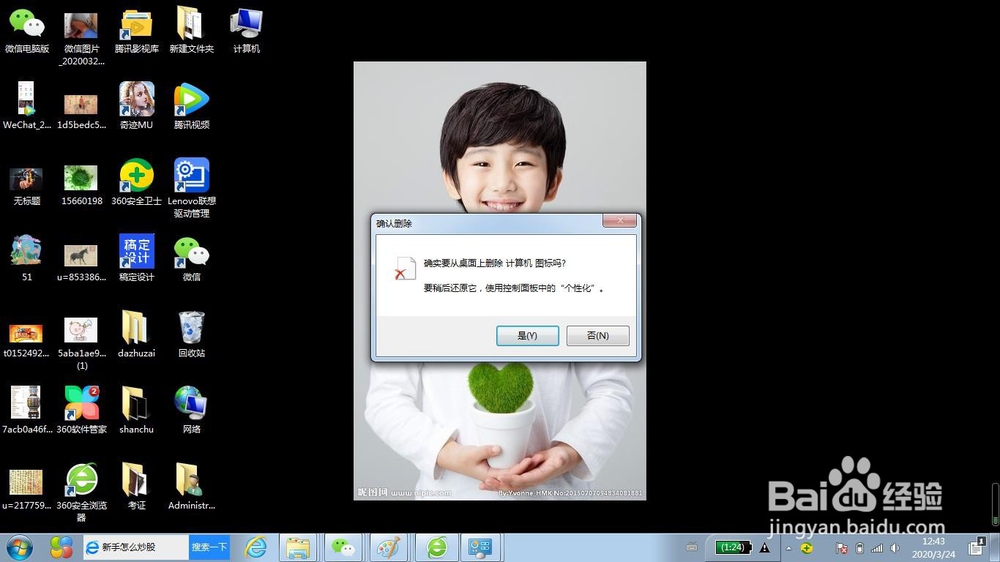Select the 7acb0a46f image file

coord(27,410)
